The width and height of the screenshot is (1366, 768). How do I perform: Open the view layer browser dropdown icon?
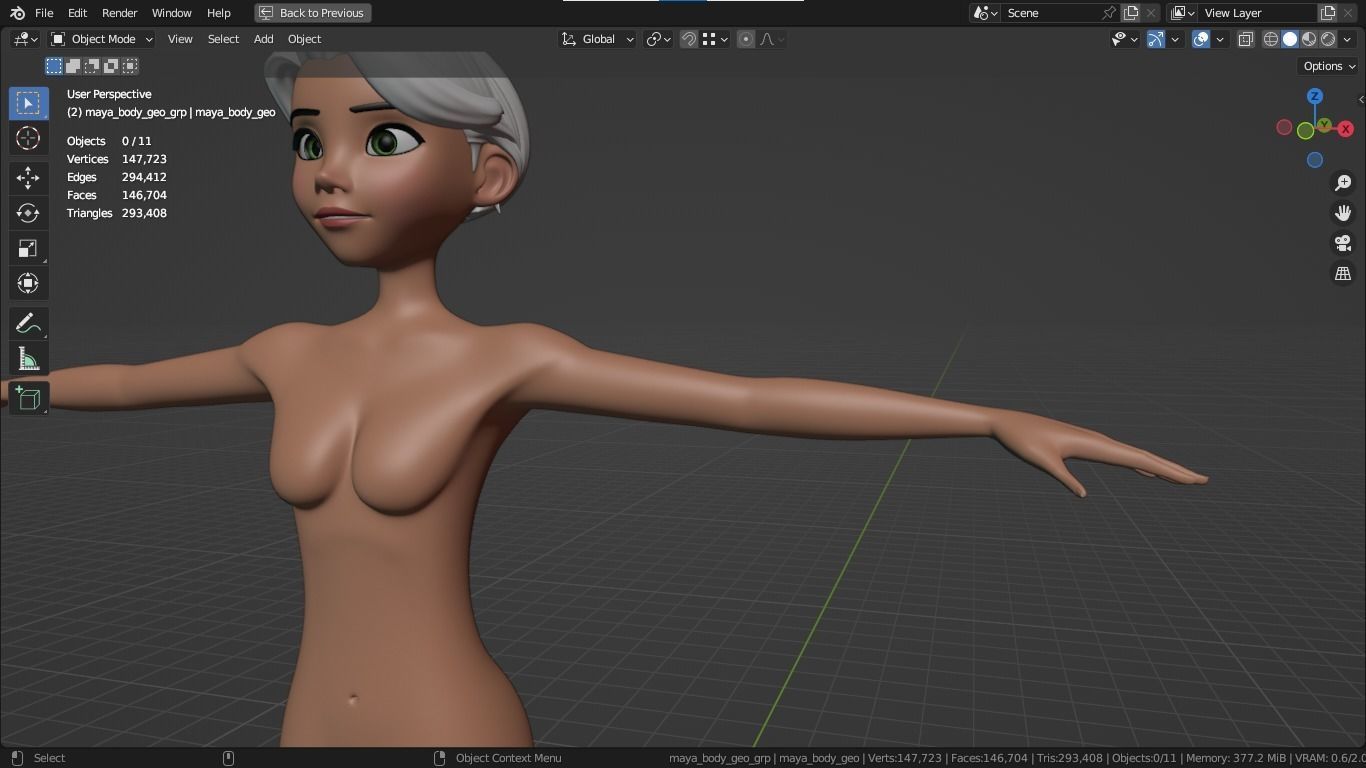pyautogui.click(x=1182, y=13)
